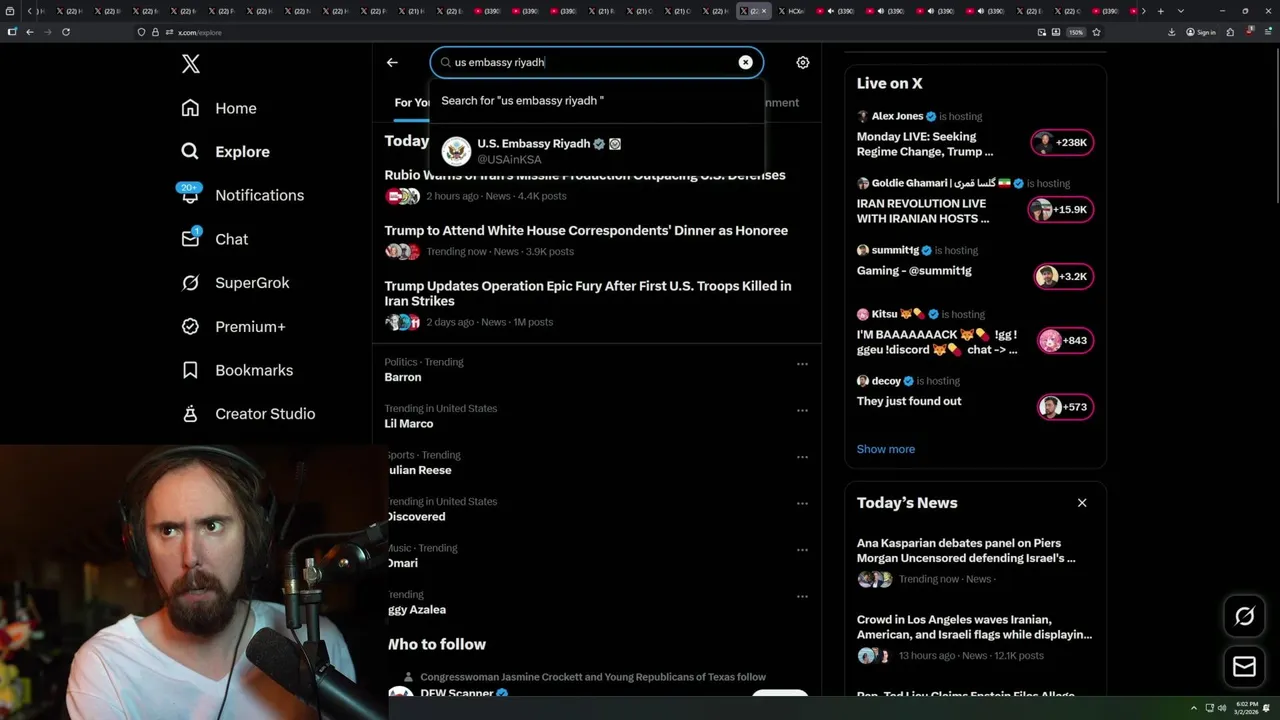Image resolution: width=1280 pixels, height=720 pixels.
Task: Open Who to follow DFW Scanner profile
Action: [456, 693]
